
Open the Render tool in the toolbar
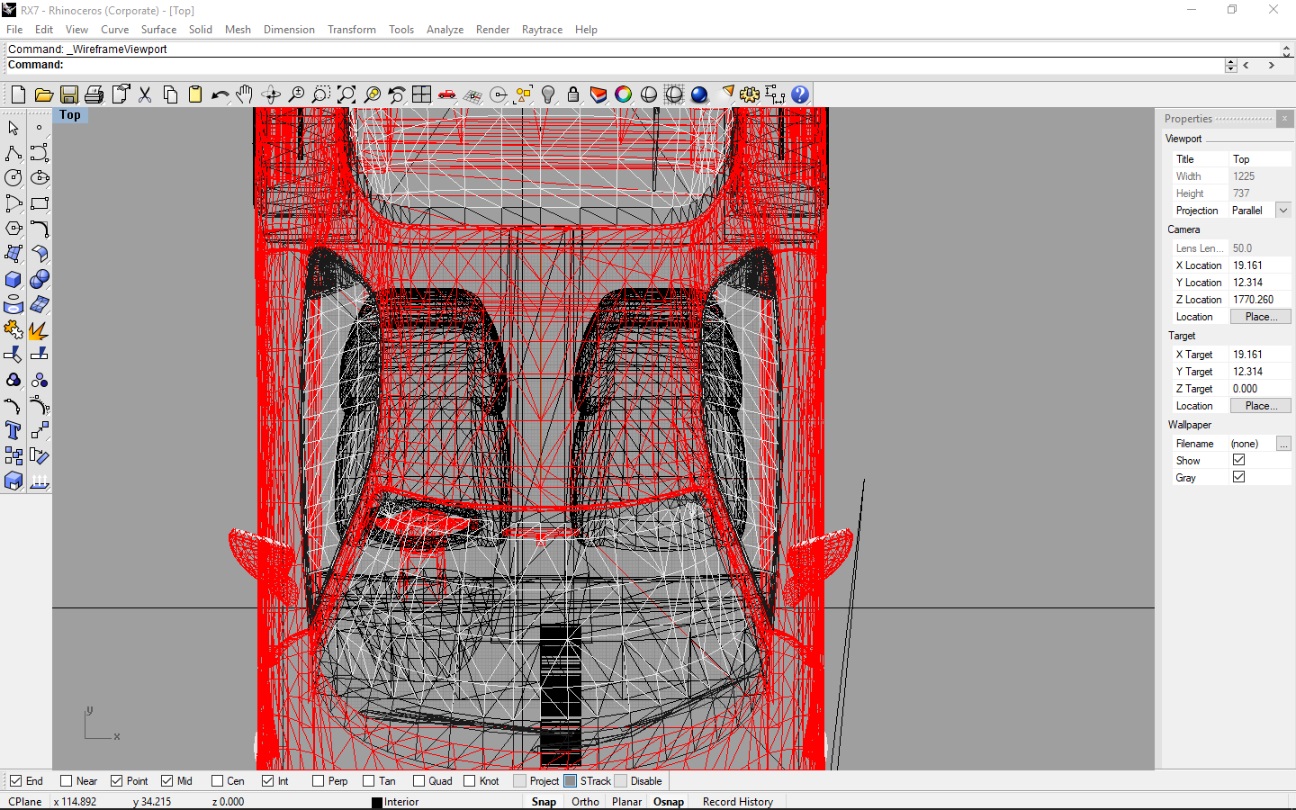pyautogui.click(x=697, y=93)
